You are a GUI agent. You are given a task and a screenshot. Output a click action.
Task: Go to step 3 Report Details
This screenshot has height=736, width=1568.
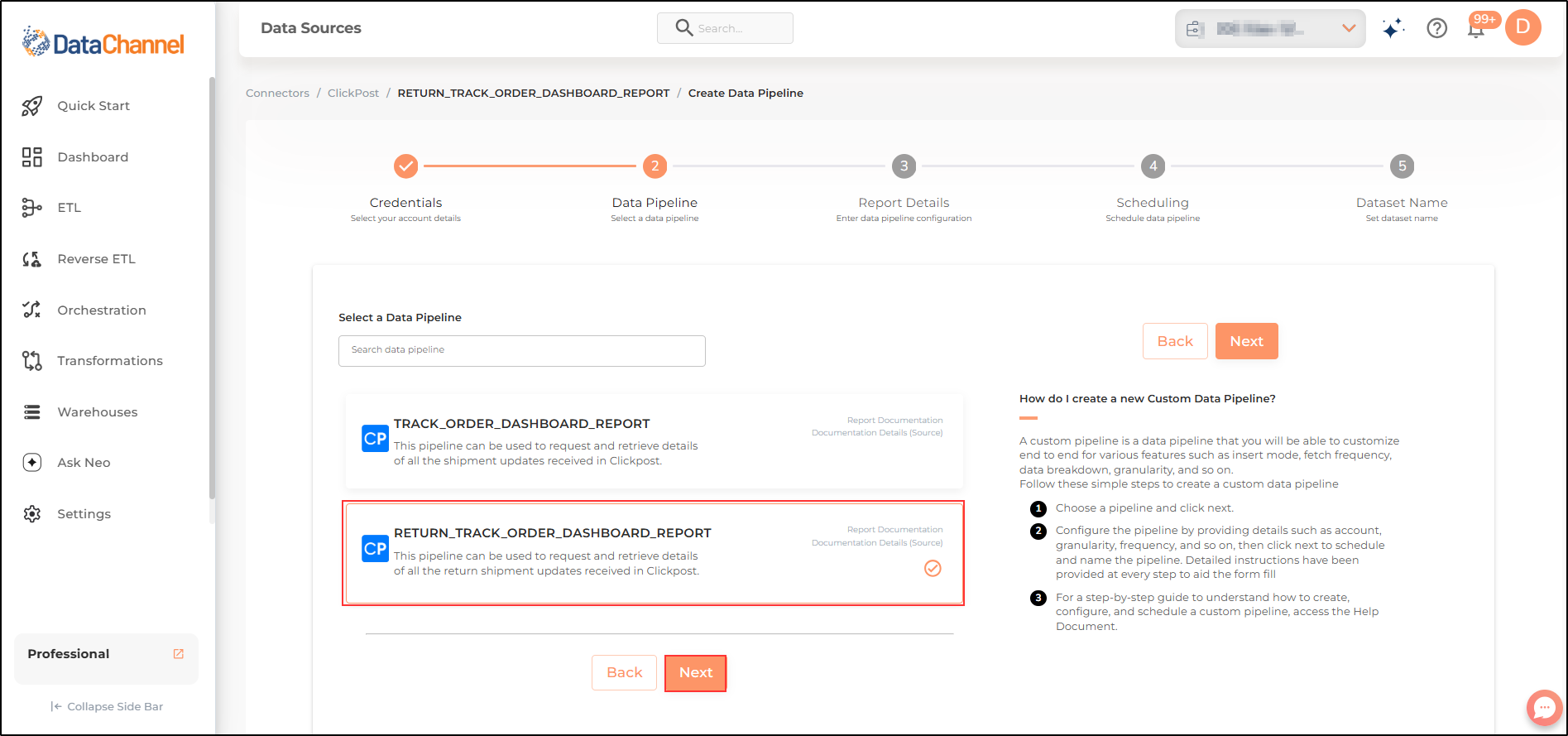pos(904,166)
